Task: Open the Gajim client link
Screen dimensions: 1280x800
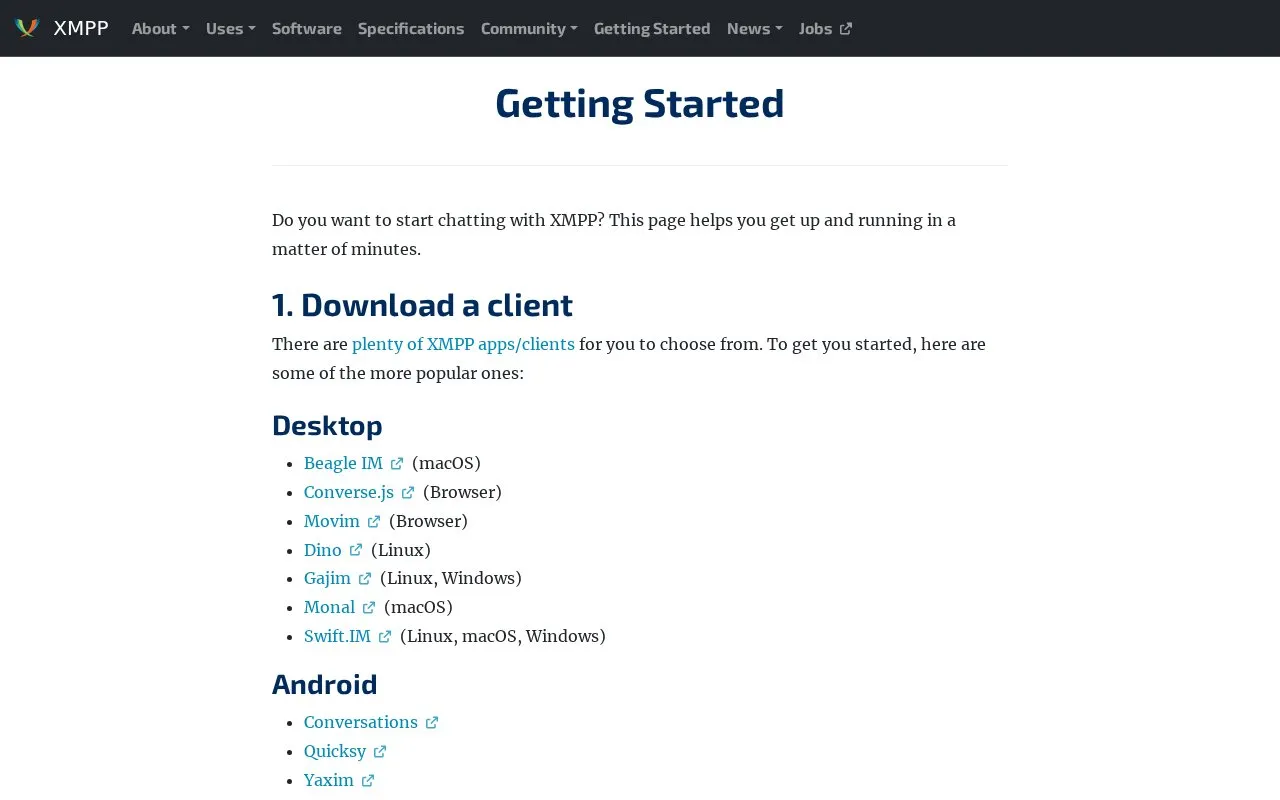Action: tap(327, 578)
